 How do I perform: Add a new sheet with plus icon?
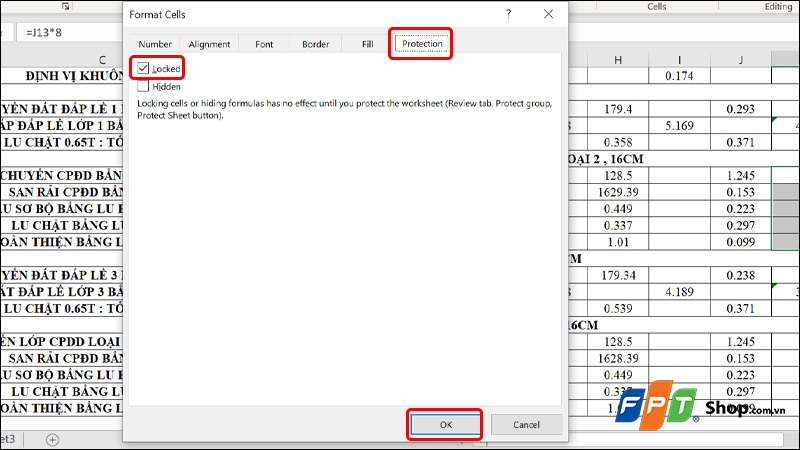(52, 439)
